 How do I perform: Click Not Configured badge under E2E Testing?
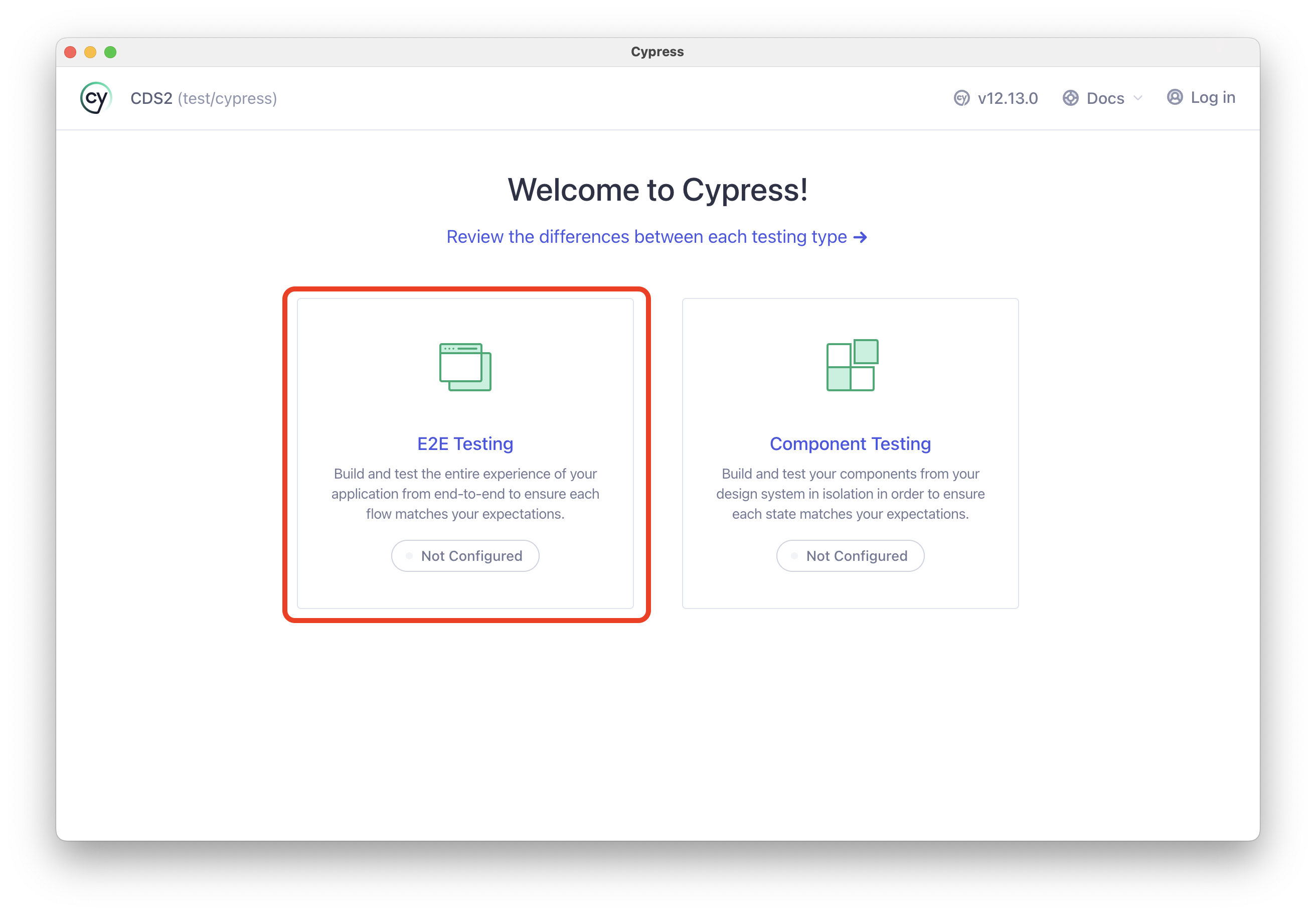(465, 555)
